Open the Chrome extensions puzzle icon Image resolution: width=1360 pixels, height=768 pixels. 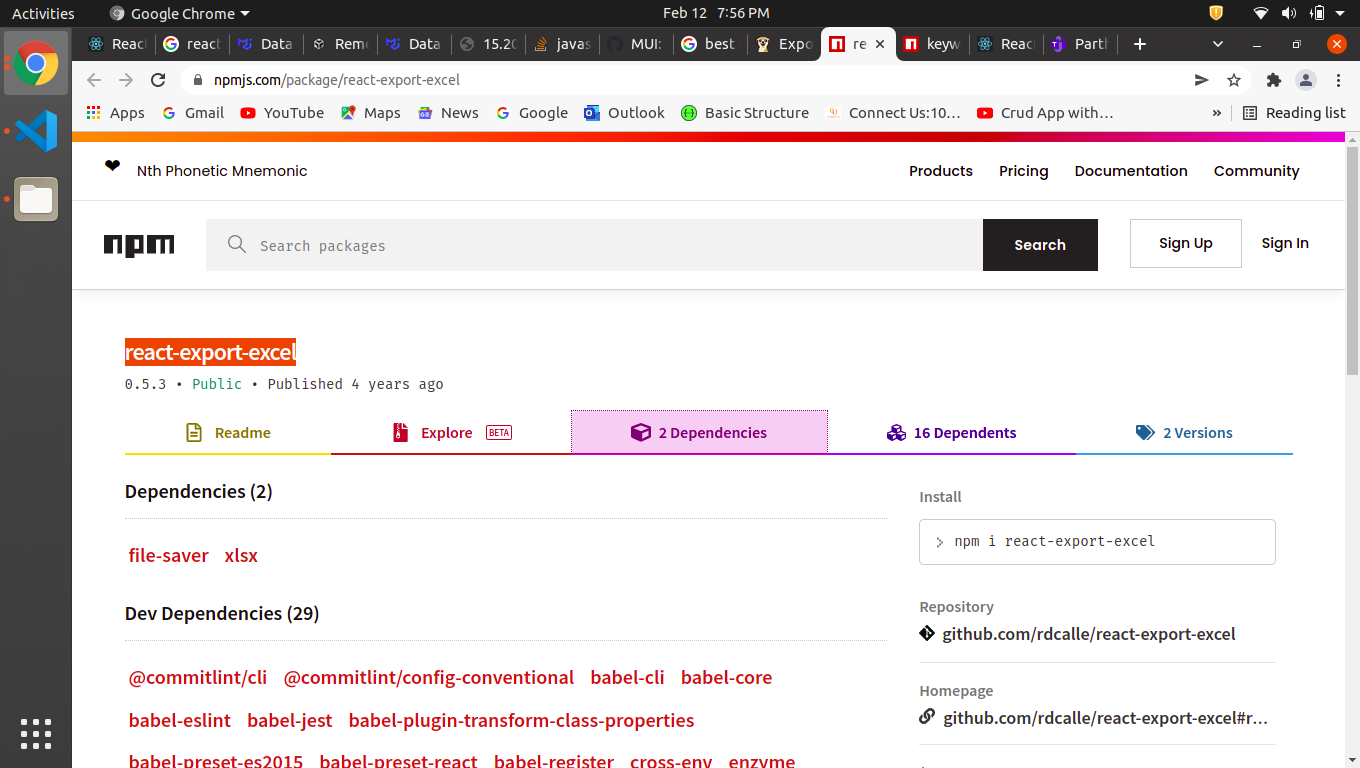[x=1273, y=80]
